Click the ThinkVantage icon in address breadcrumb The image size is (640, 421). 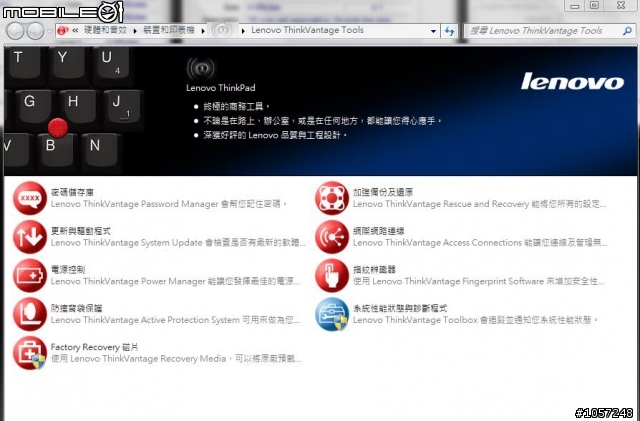click(222, 30)
